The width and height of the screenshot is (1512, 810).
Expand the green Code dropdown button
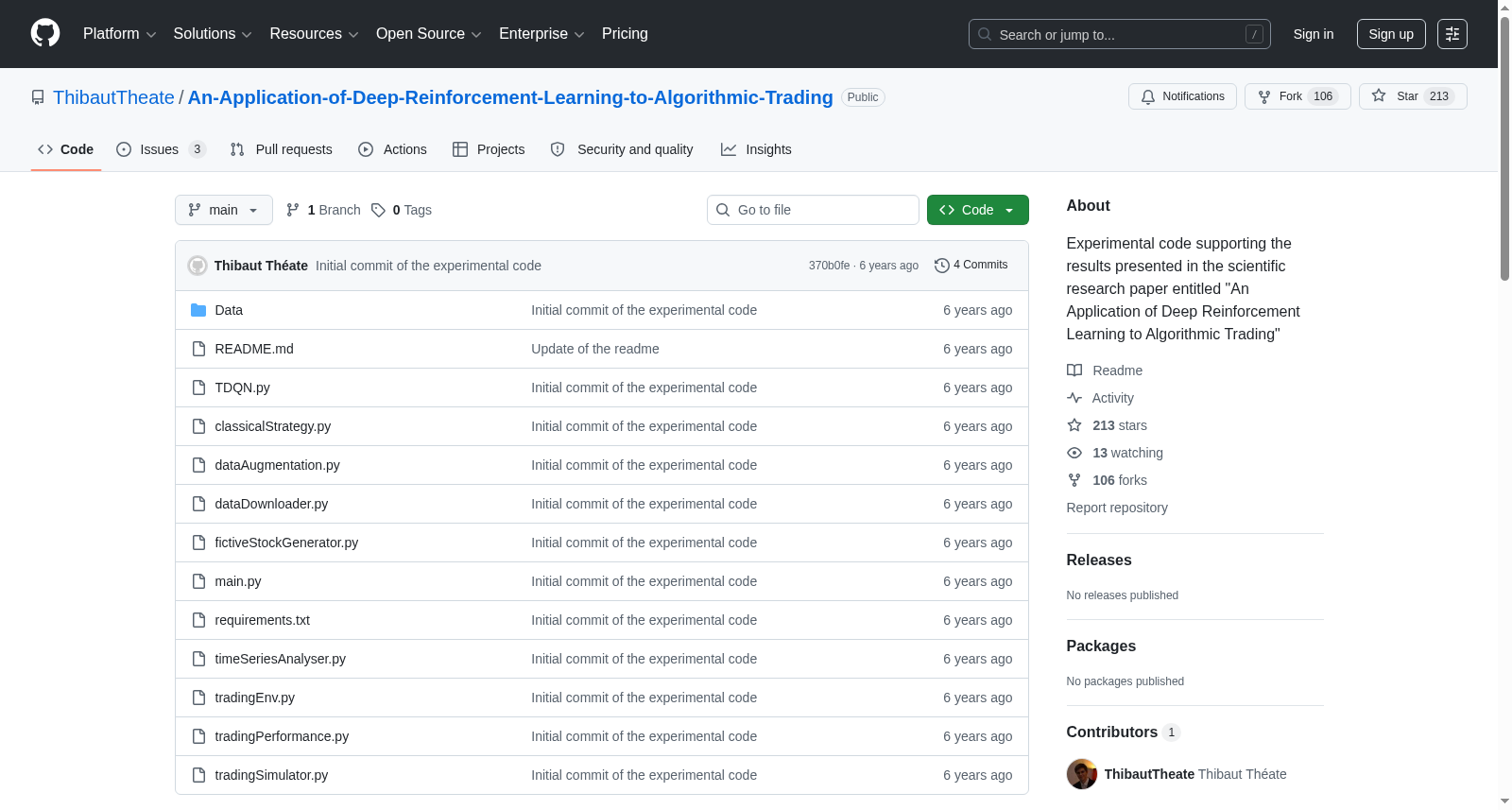click(978, 210)
